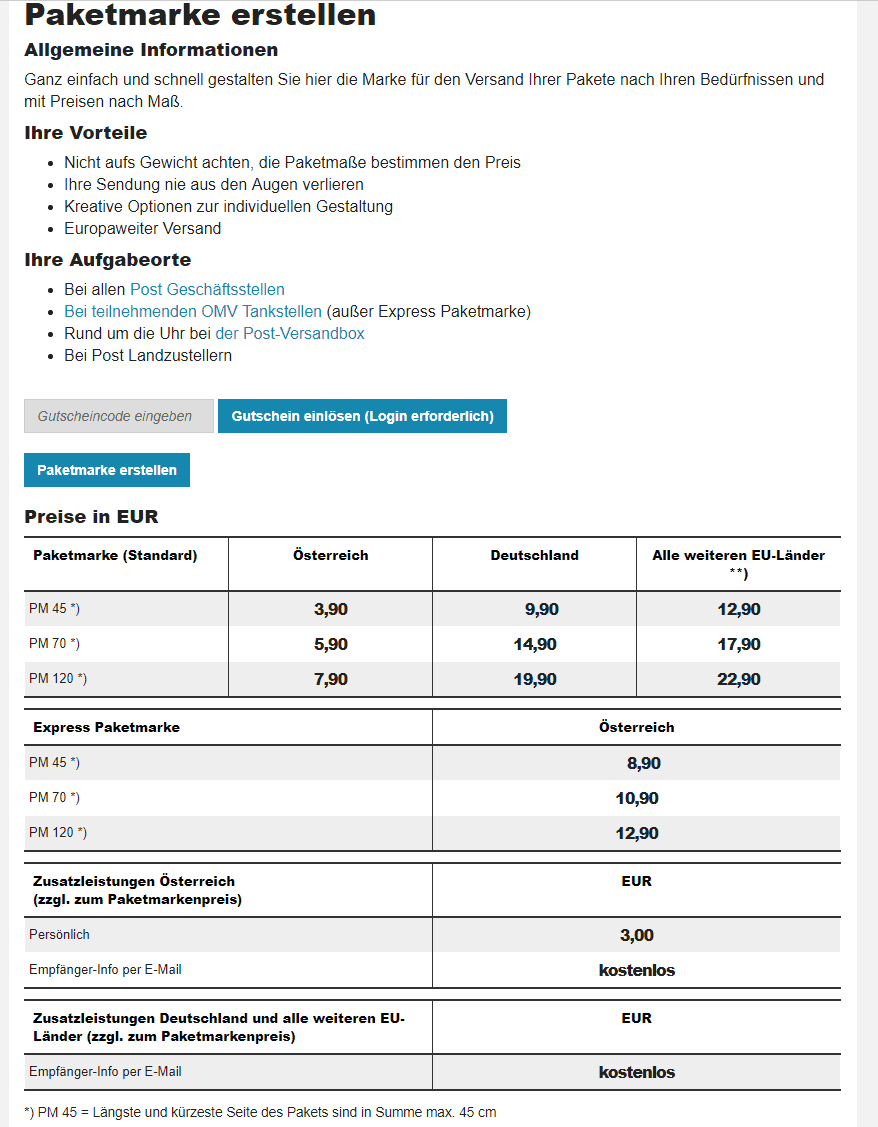878x1127 pixels.
Task: Click the blue Paketmarke erstellen button
Action: (x=107, y=470)
